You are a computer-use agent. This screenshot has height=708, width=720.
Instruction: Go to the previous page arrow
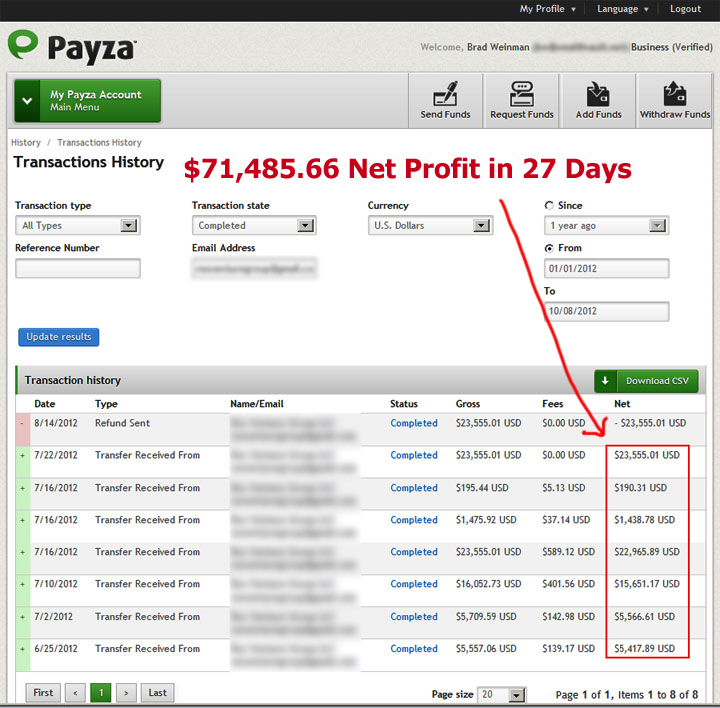pyautogui.click(x=75, y=692)
